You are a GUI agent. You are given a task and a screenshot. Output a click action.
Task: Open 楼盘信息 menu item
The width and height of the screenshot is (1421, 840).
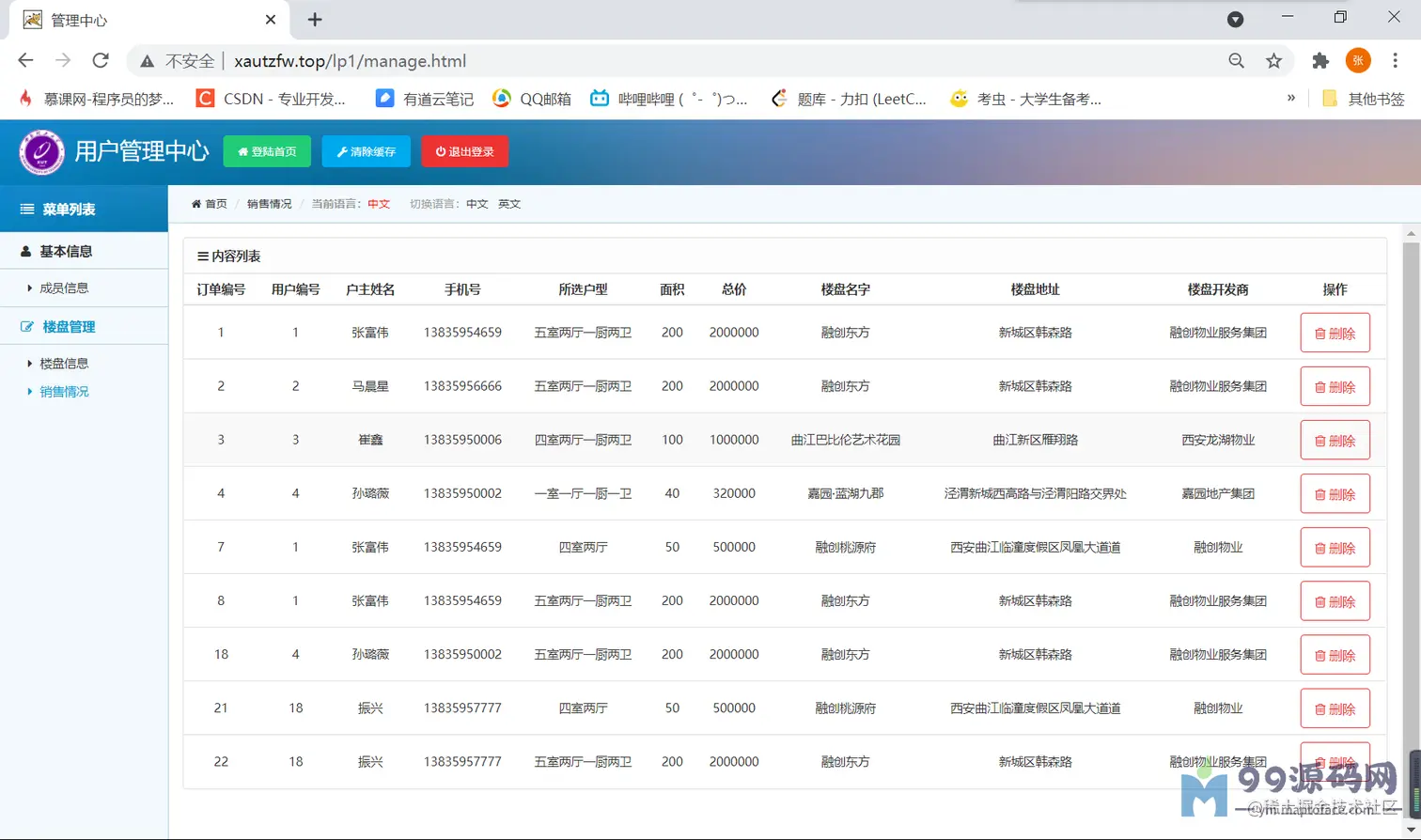[64, 363]
